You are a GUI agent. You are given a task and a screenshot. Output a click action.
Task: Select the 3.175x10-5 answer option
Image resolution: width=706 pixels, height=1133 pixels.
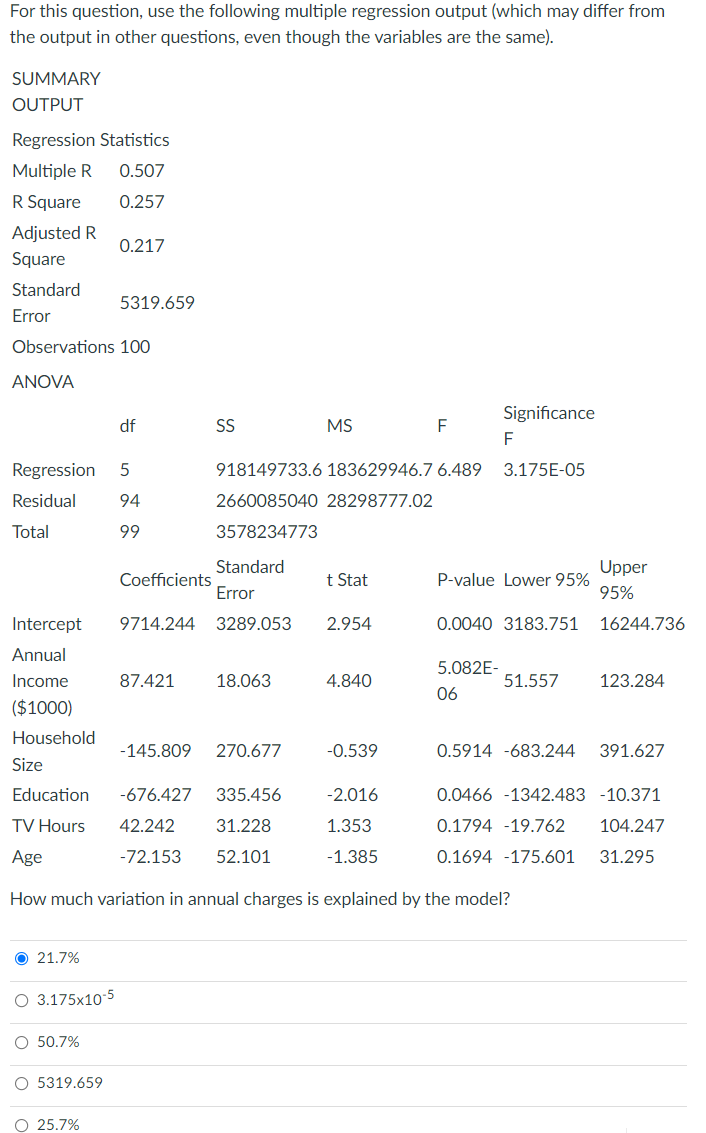click(x=21, y=998)
